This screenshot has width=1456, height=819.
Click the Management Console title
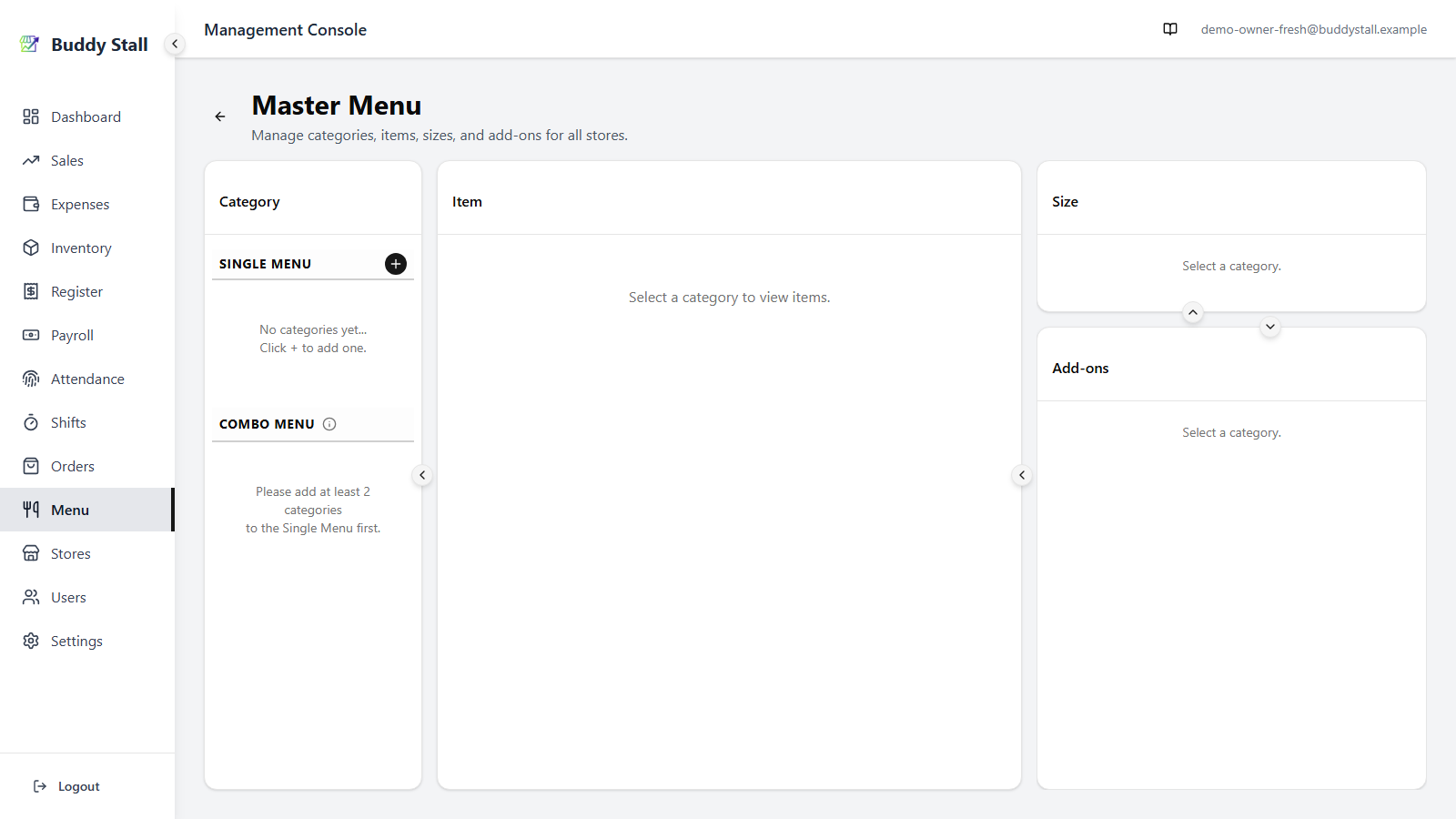pyautogui.click(x=285, y=30)
